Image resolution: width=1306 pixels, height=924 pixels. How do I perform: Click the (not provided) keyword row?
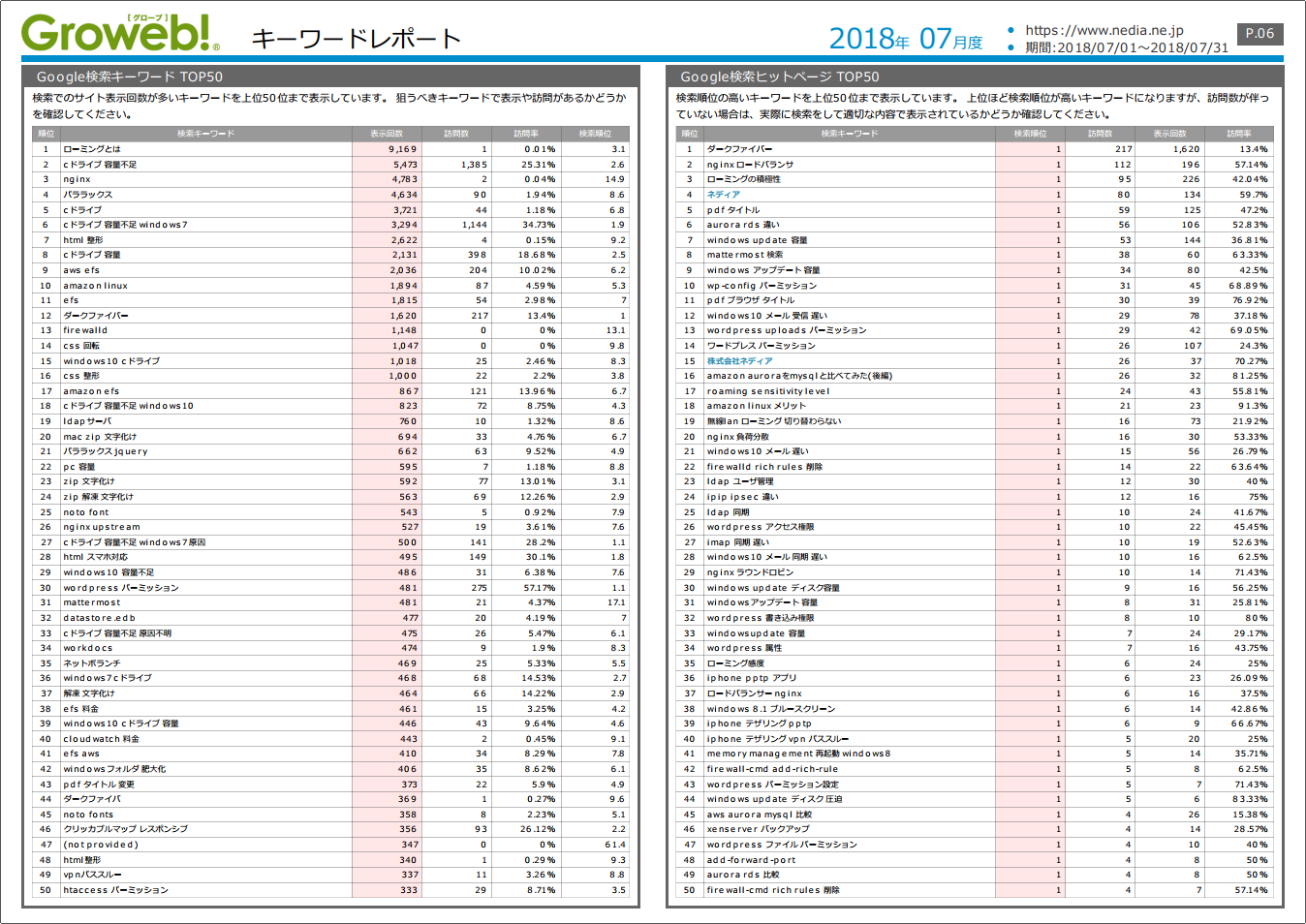click(x=330, y=845)
